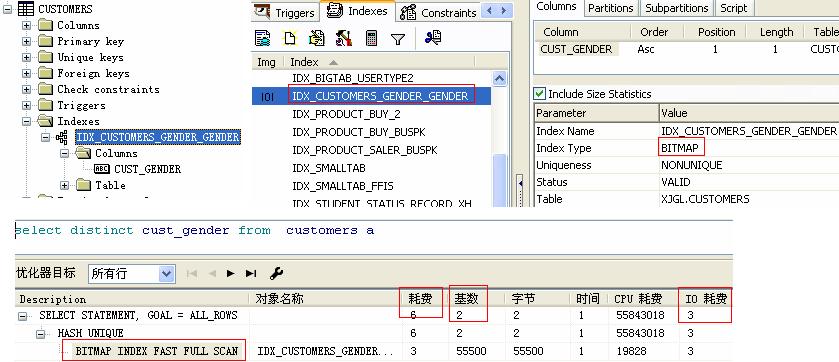Image resolution: width=839 pixels, height=362 pixels.
Task: Click the IOI bitmap icon in index list
Action: [x=268, y=97]
